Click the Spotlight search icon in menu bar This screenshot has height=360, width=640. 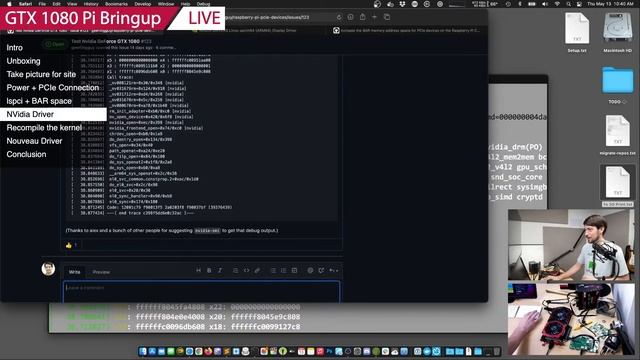pos(568,4)
